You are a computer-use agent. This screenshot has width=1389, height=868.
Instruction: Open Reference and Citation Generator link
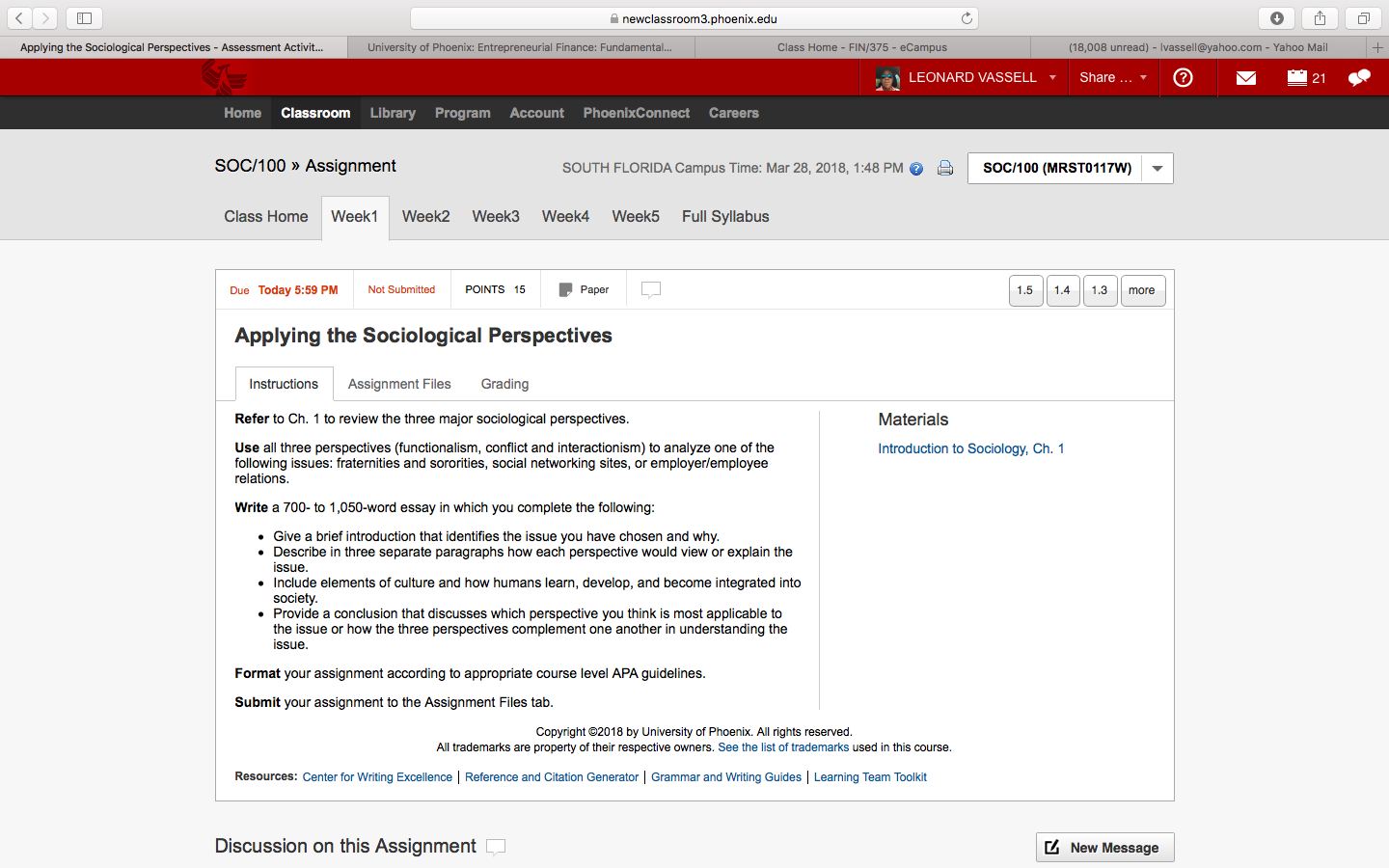pos(552,777)
